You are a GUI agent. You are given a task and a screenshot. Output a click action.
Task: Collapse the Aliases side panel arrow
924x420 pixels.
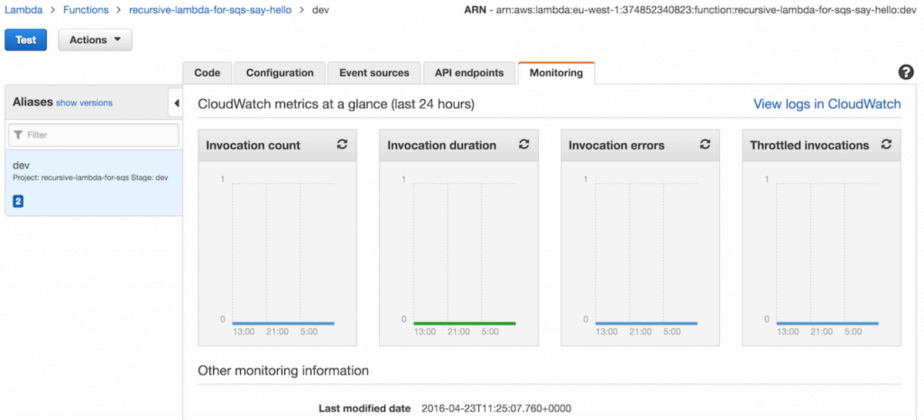(x=176, y=103)
